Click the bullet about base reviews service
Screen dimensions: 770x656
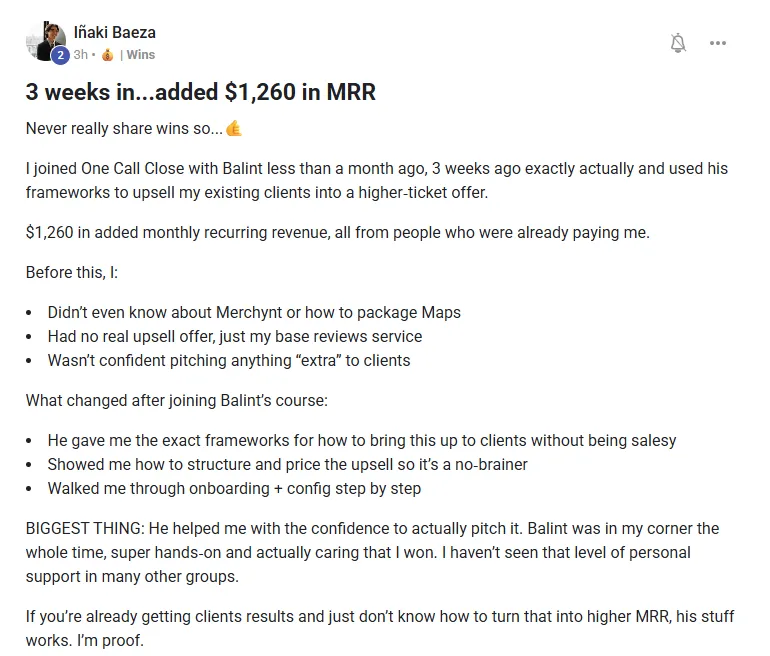click(235, 336)
